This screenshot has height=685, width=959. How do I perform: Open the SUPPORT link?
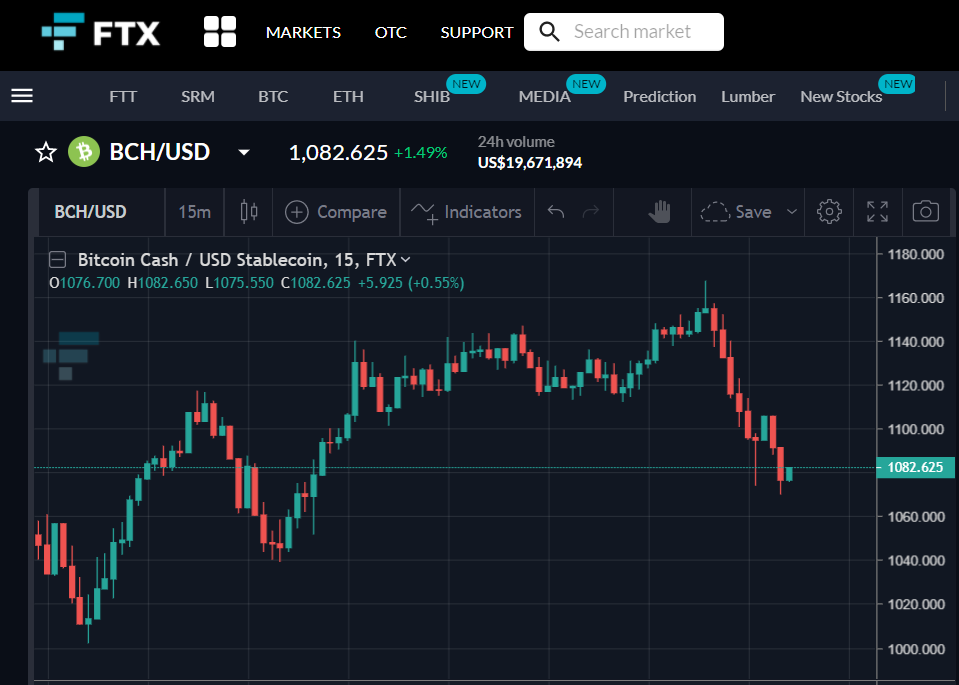point(477,32)
